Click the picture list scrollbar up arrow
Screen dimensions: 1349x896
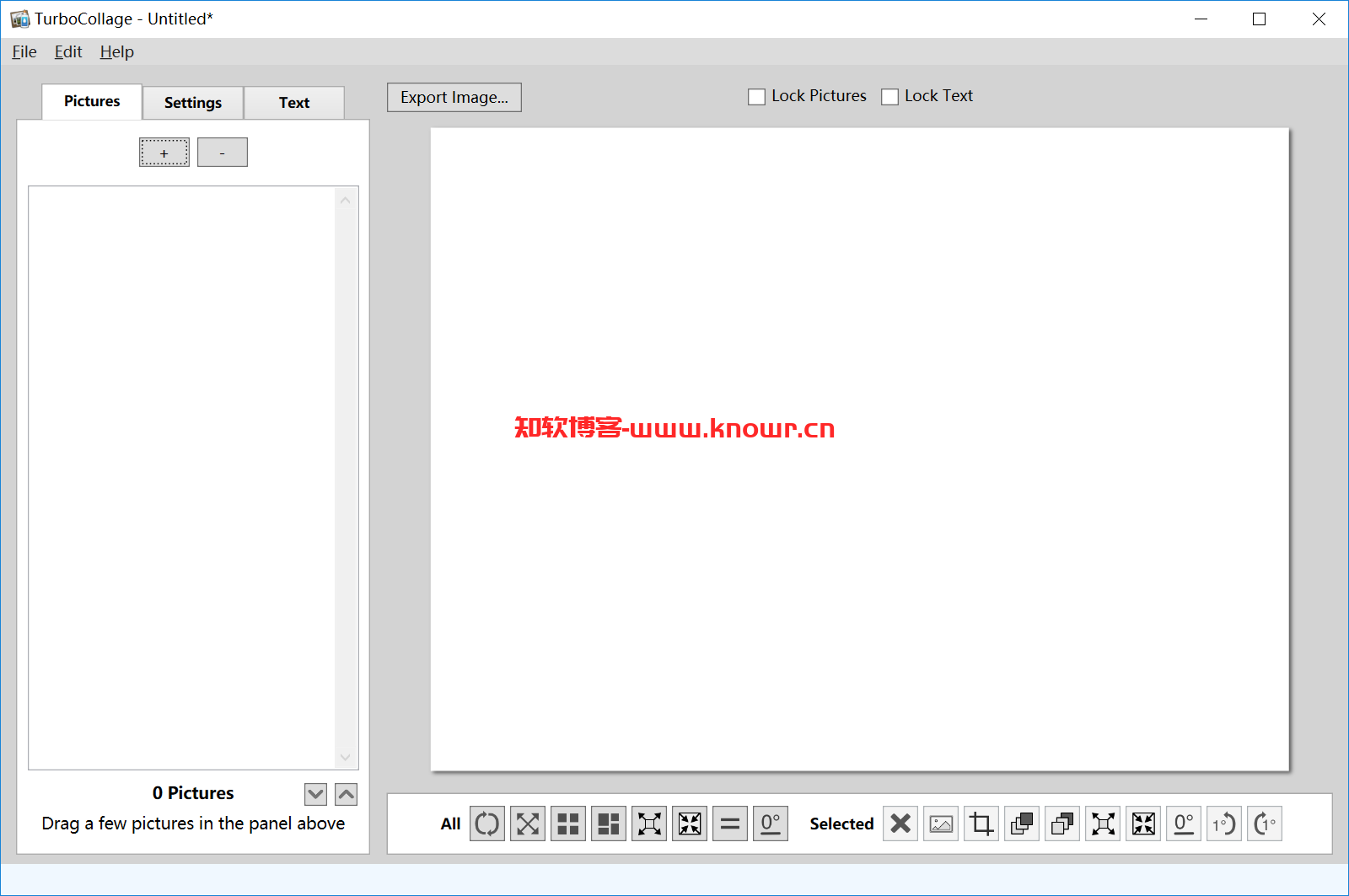345,201
